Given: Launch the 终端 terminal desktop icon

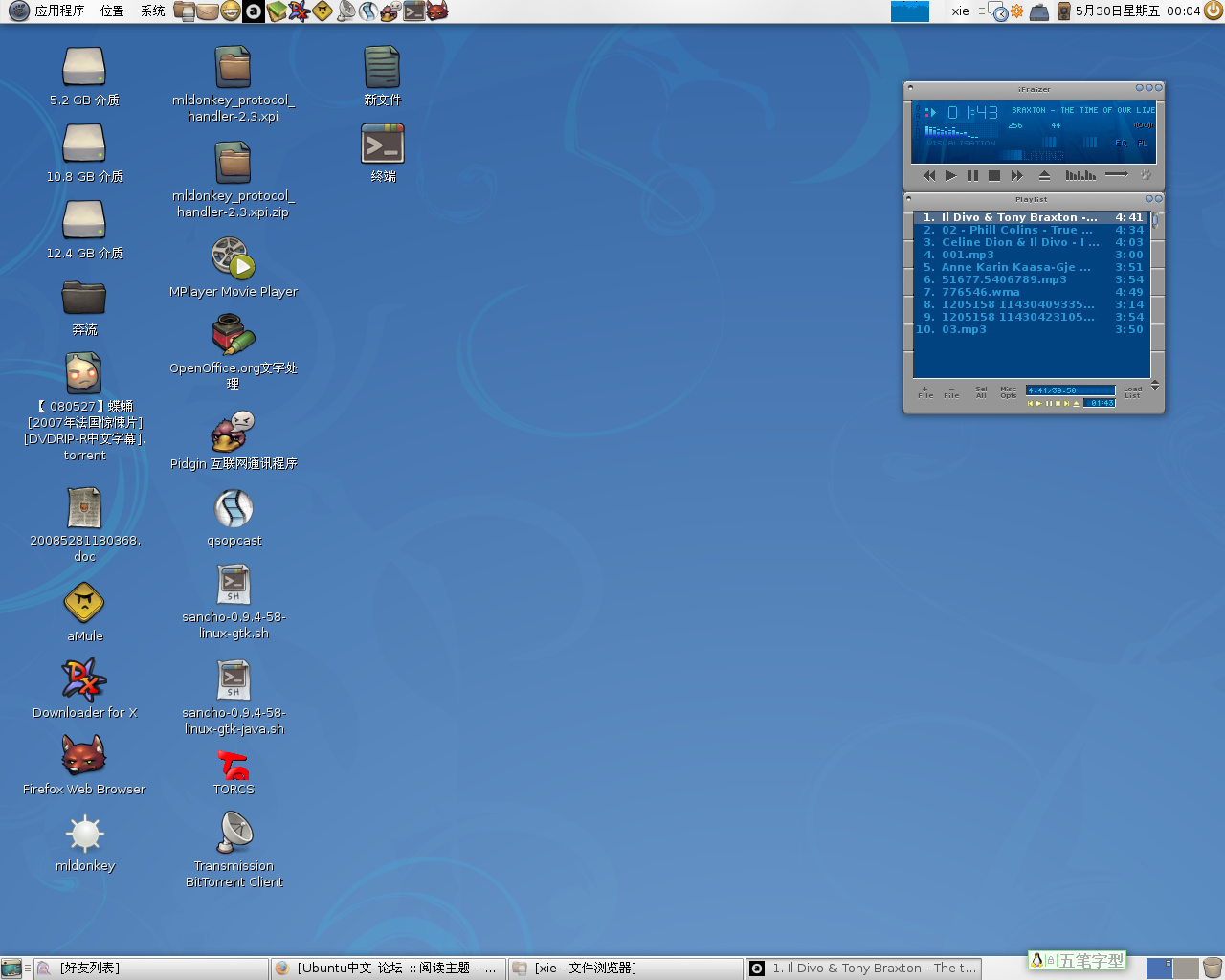Looking at the screenshot, I should pyautogui.click(x=383, y=144).
